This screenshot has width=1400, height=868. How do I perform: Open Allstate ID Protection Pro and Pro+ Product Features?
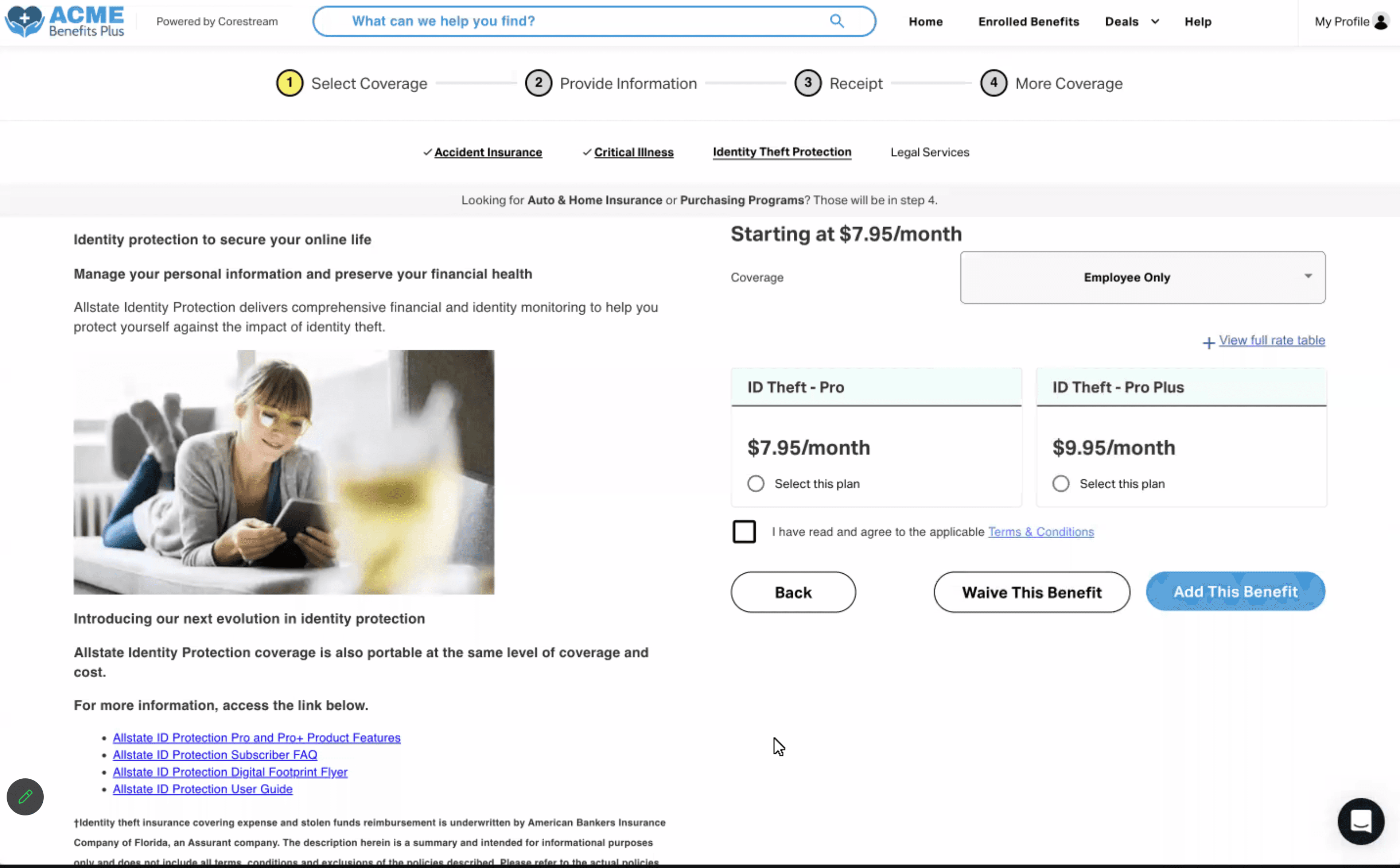pos(256,738)
